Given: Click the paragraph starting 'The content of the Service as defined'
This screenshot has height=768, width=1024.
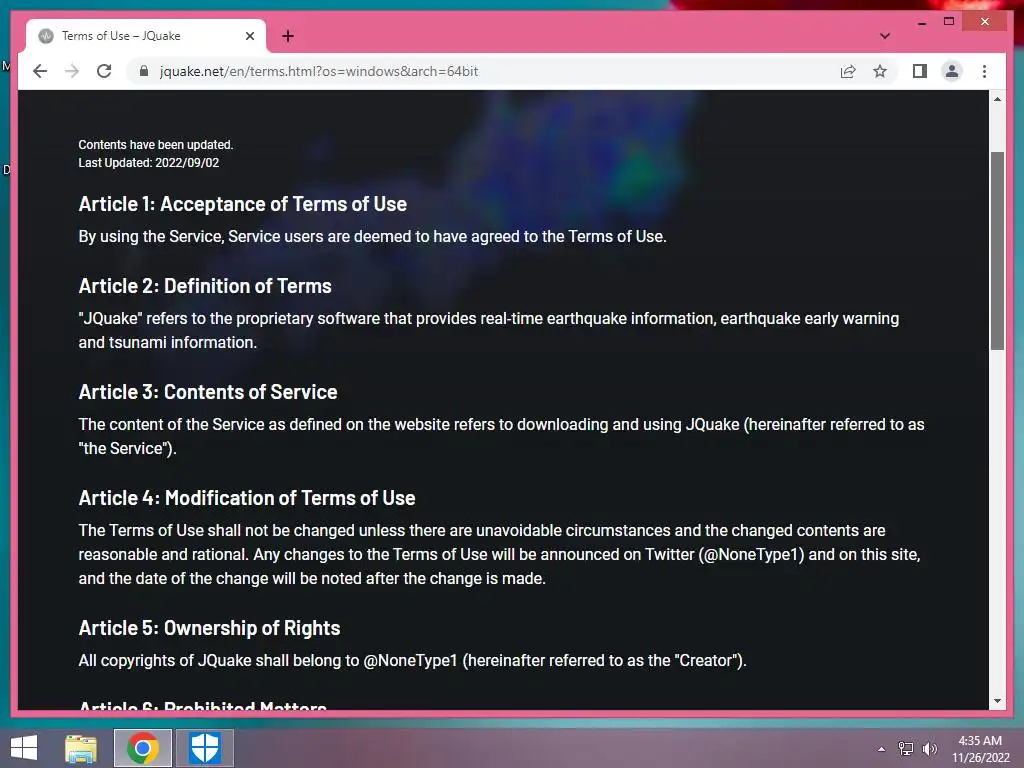Looking at the screenshot, I should tap(502, 436).
